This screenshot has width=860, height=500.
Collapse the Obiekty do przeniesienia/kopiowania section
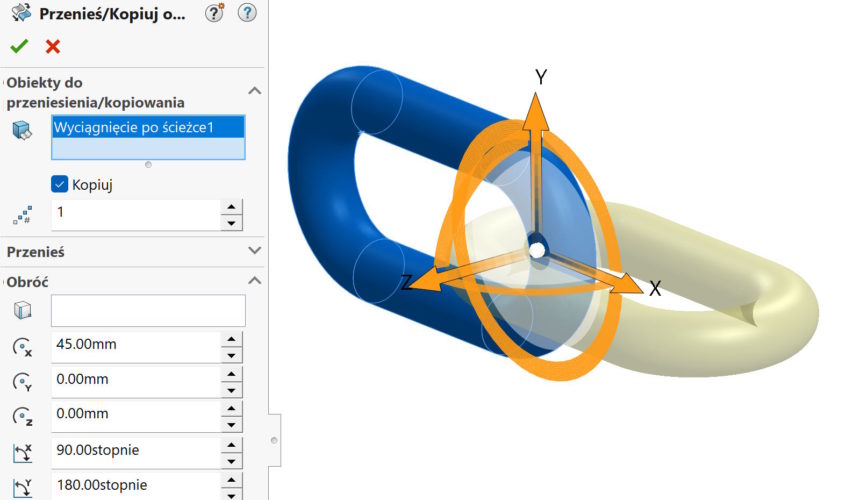[x=254, y=91]
